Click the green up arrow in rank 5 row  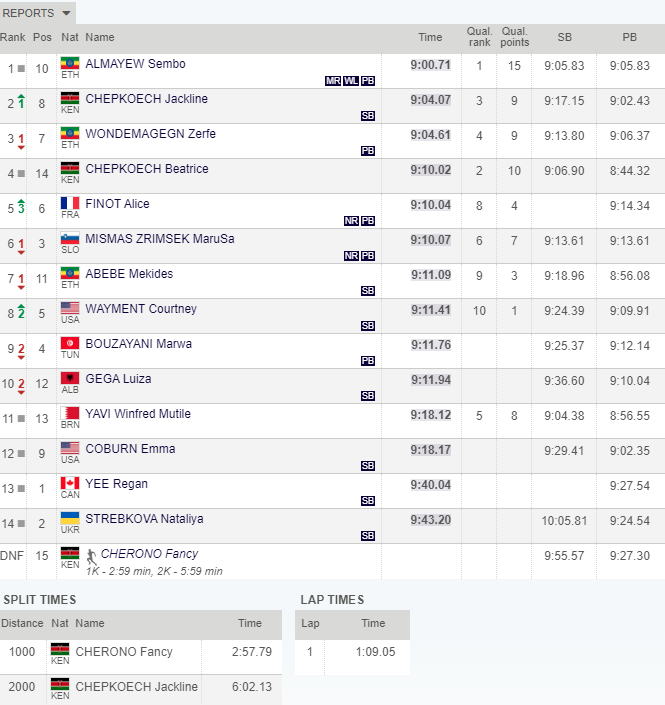21,206
